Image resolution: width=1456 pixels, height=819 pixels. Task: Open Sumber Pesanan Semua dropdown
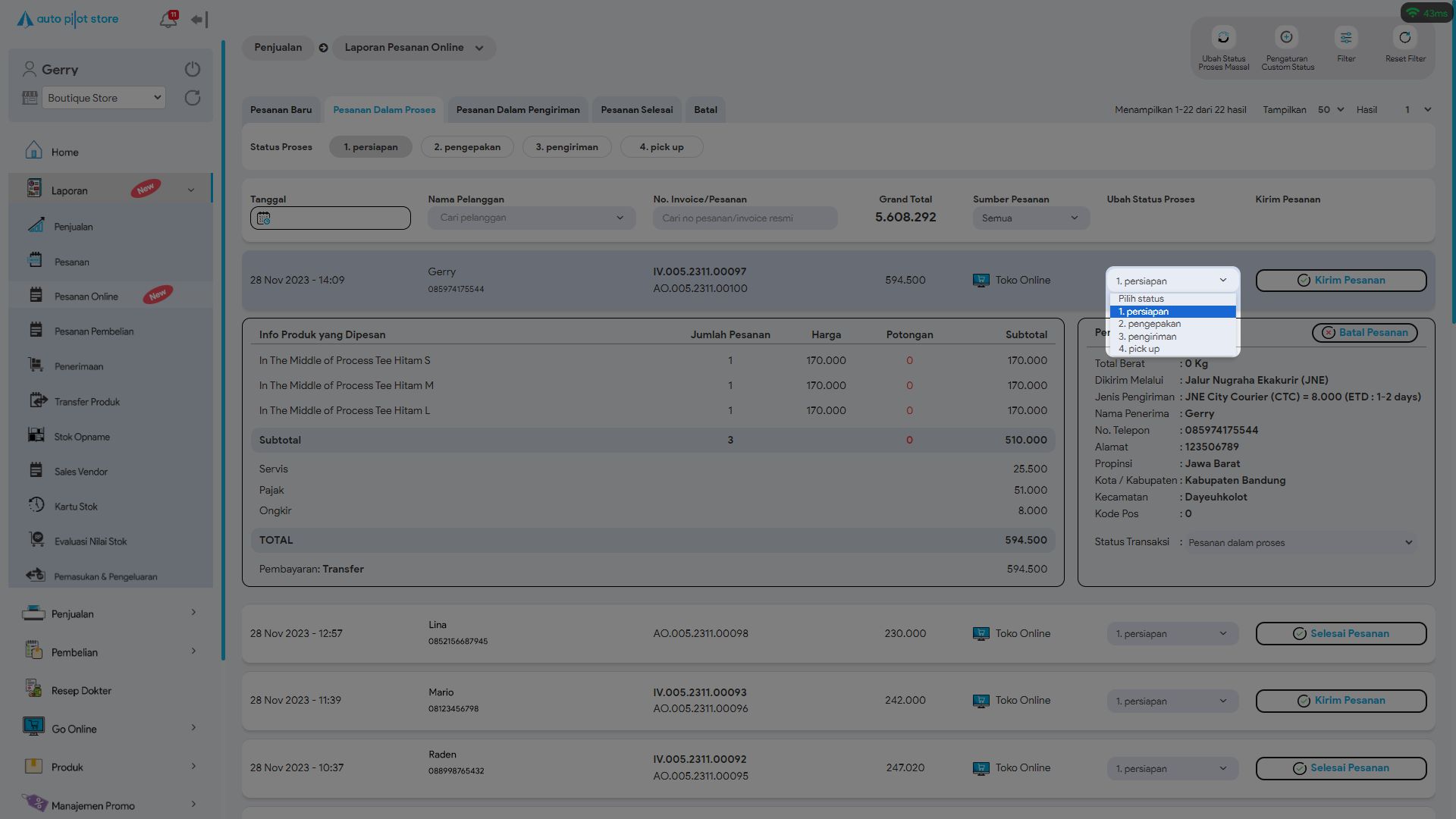click(1031, 218)
